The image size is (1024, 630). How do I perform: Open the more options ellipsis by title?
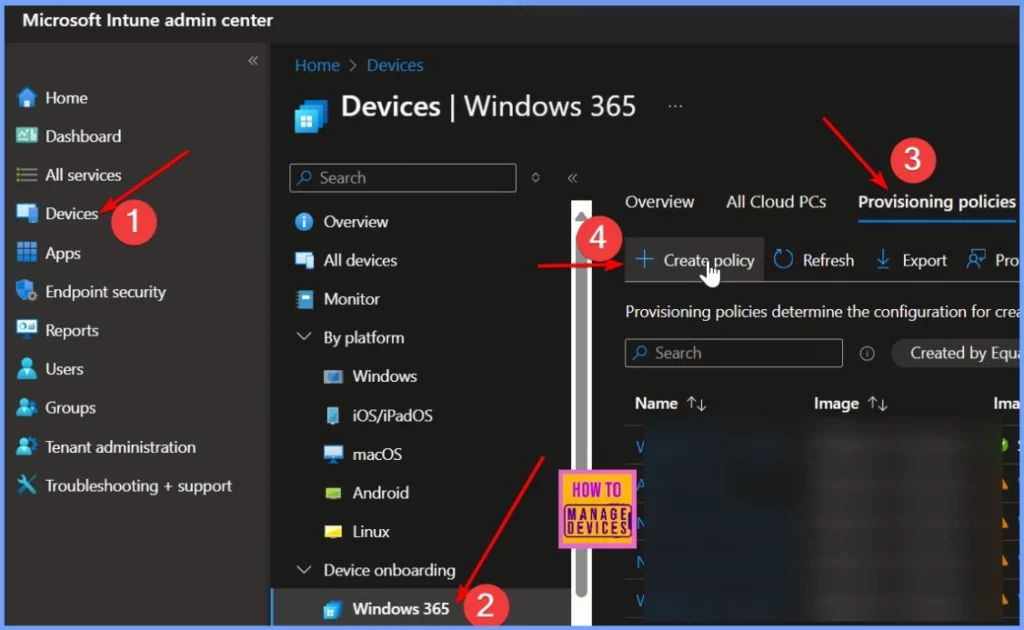click(675, 106)
